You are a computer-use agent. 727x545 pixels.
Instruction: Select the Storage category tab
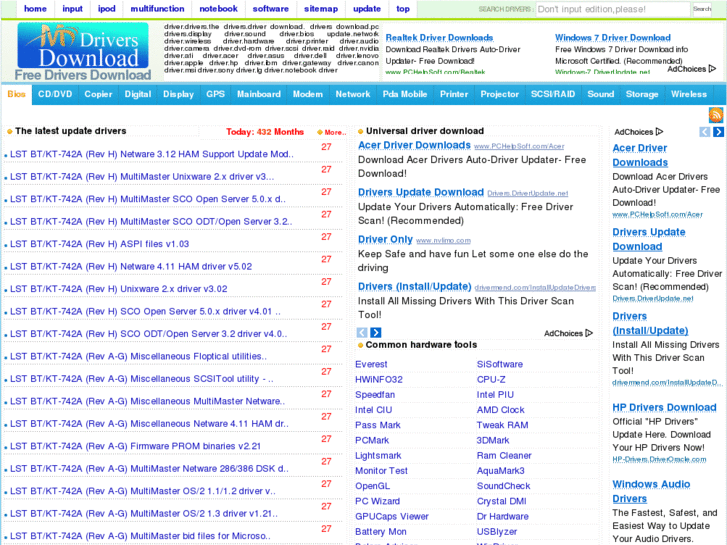(642, 94)
